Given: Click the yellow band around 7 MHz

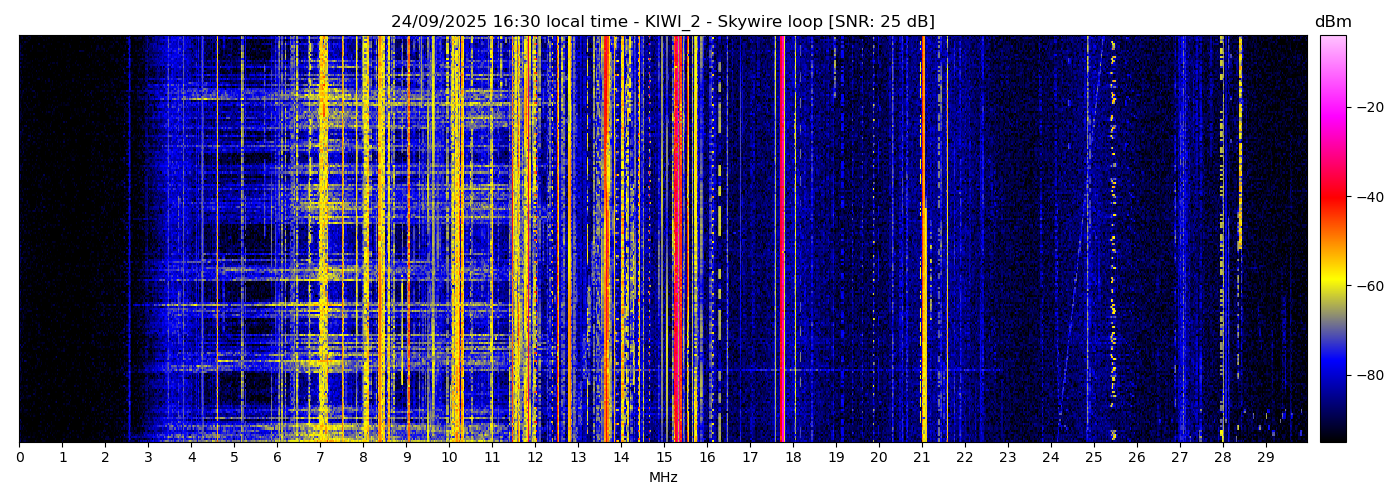Looking at the screenshot, I should click(322, 240).
